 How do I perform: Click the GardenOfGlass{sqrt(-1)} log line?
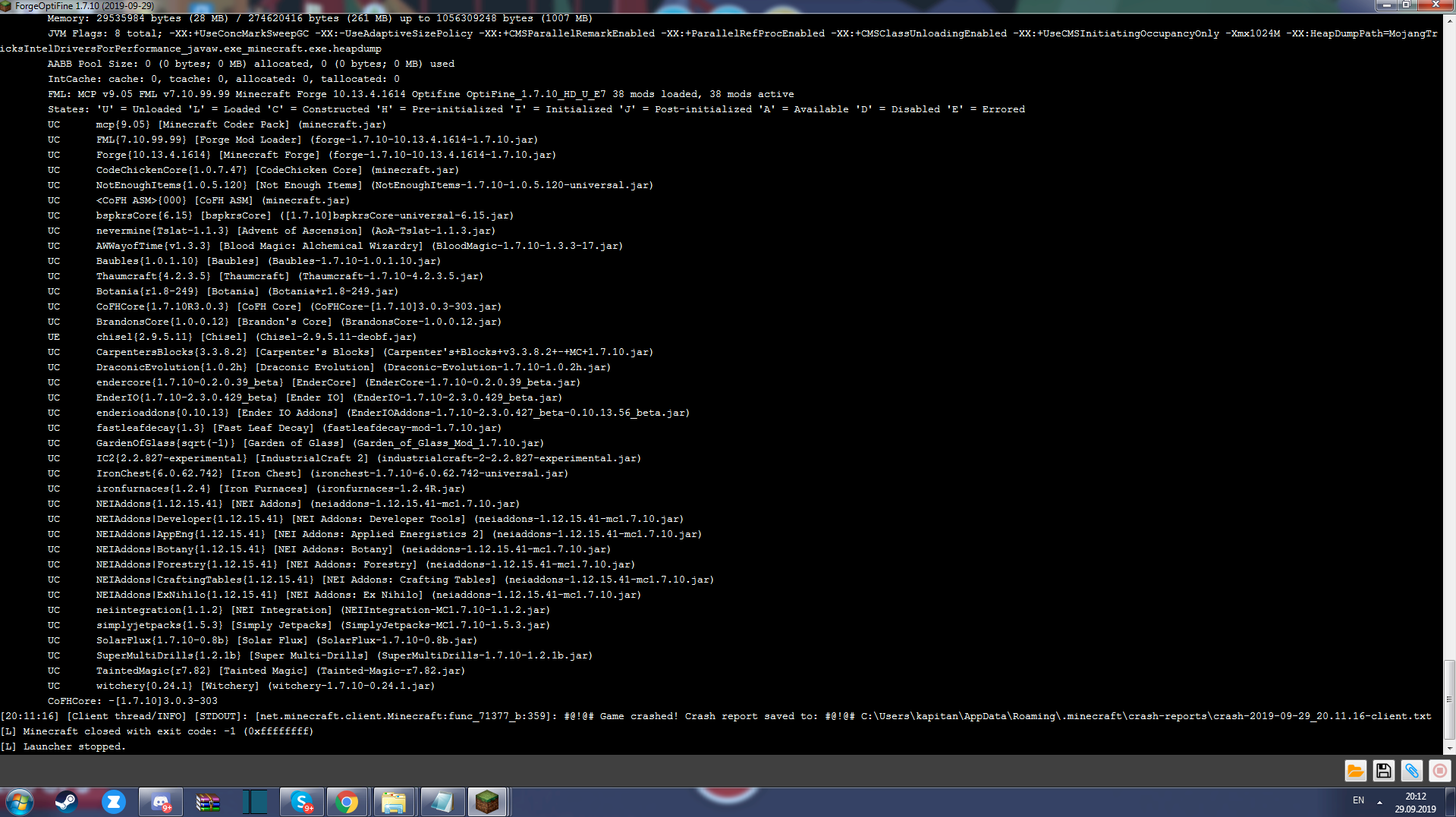[296, 443]
